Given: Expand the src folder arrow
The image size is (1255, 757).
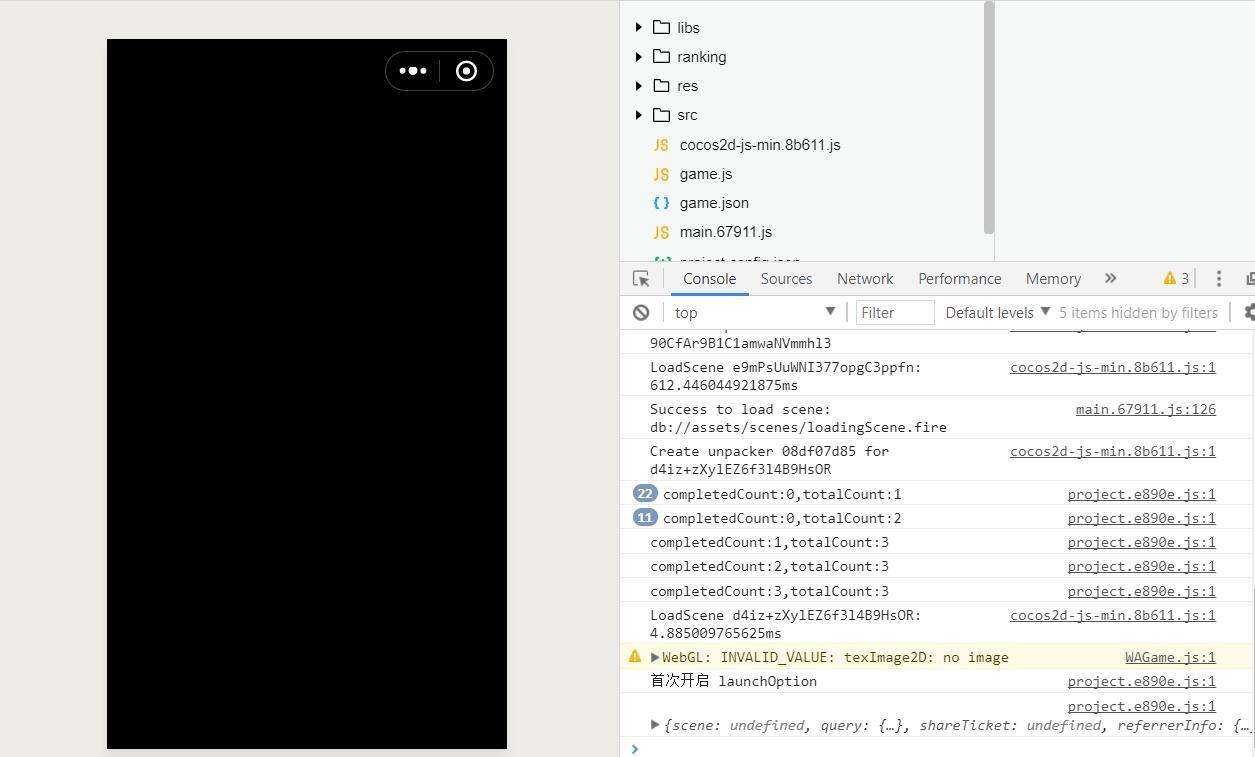Looking at the screenshot, I should click(639, 114).
